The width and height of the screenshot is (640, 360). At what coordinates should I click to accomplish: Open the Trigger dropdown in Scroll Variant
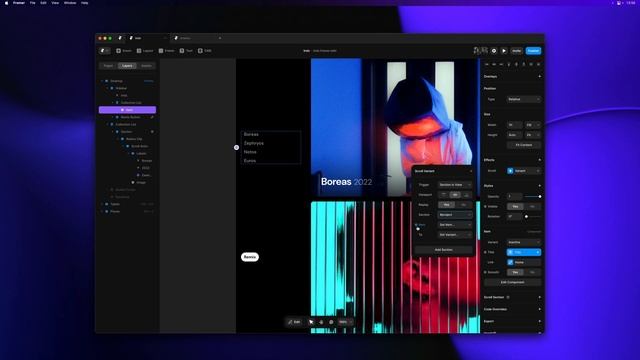coord(455,185)
